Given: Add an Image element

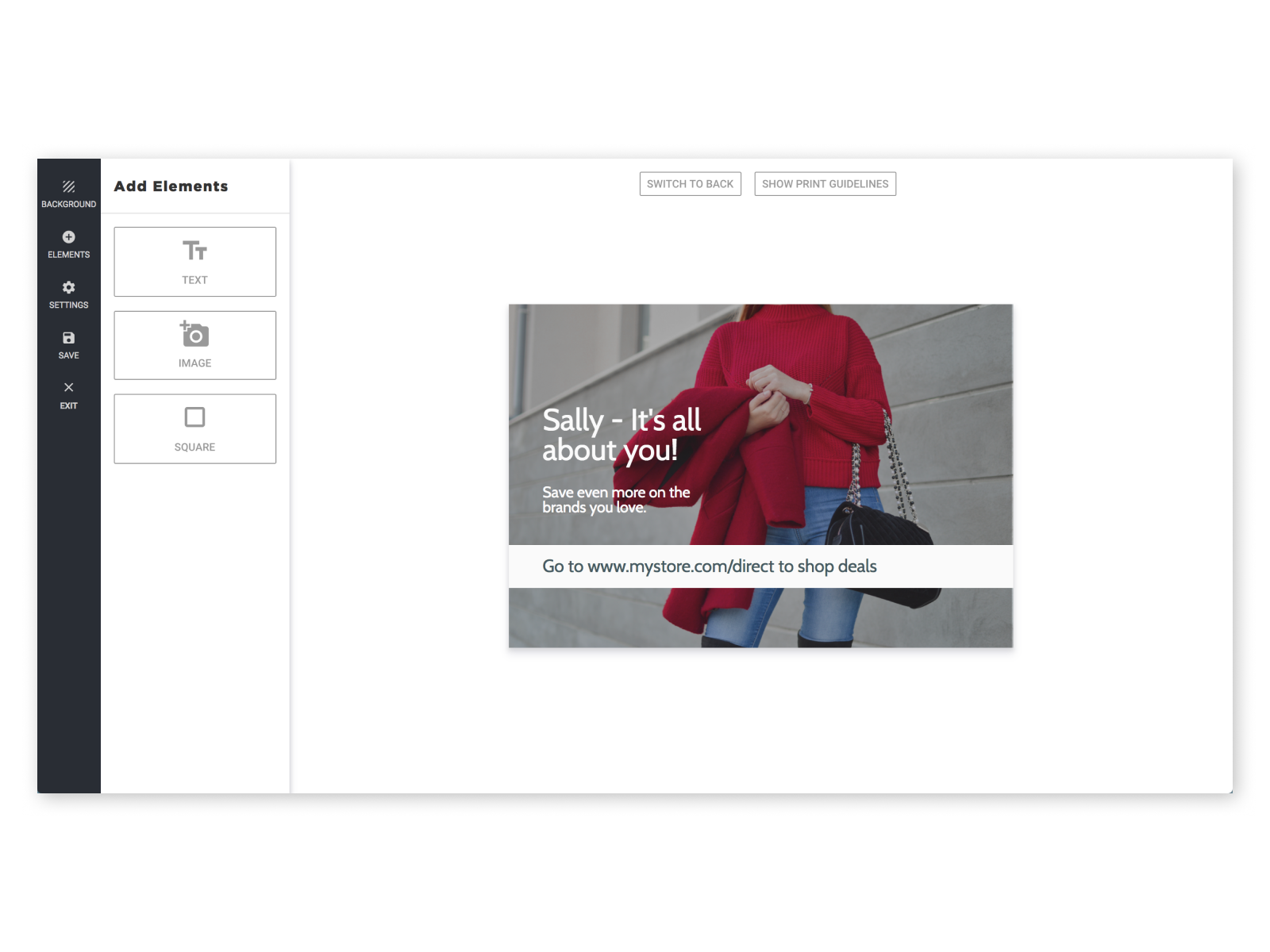Looking at the screenshot, I should pyautogui.click(x=194, y=345).
